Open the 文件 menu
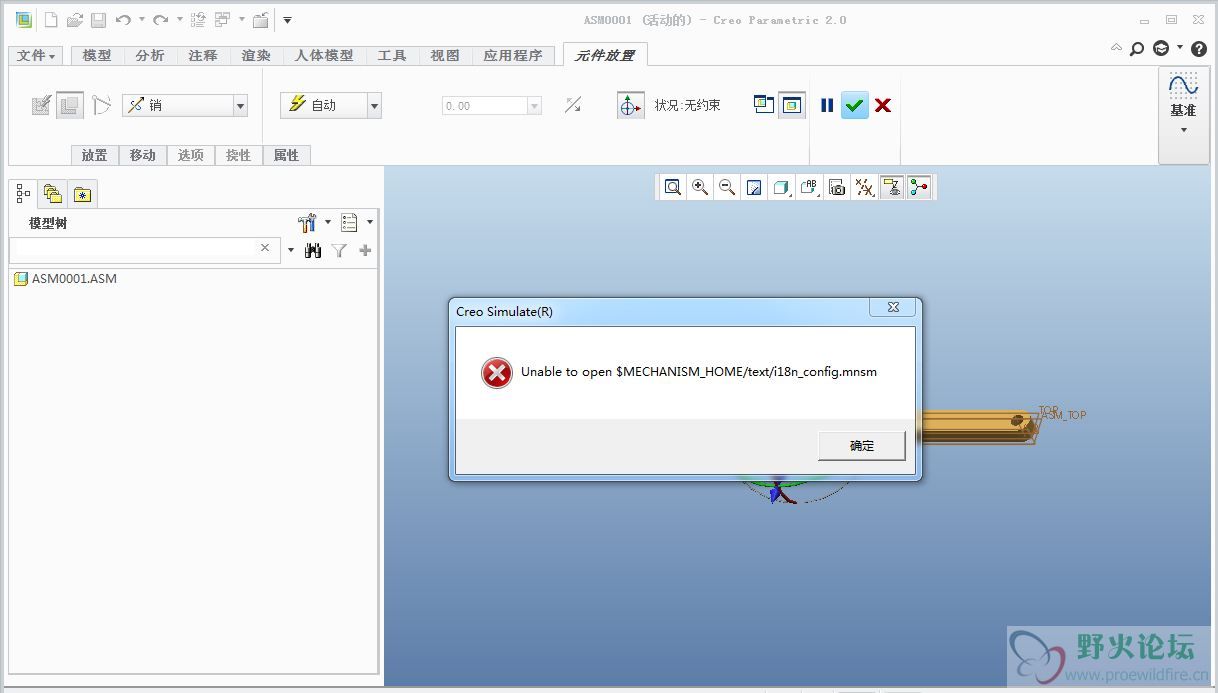This screenshot has height=693, width=1218. (x=36, y=56)
